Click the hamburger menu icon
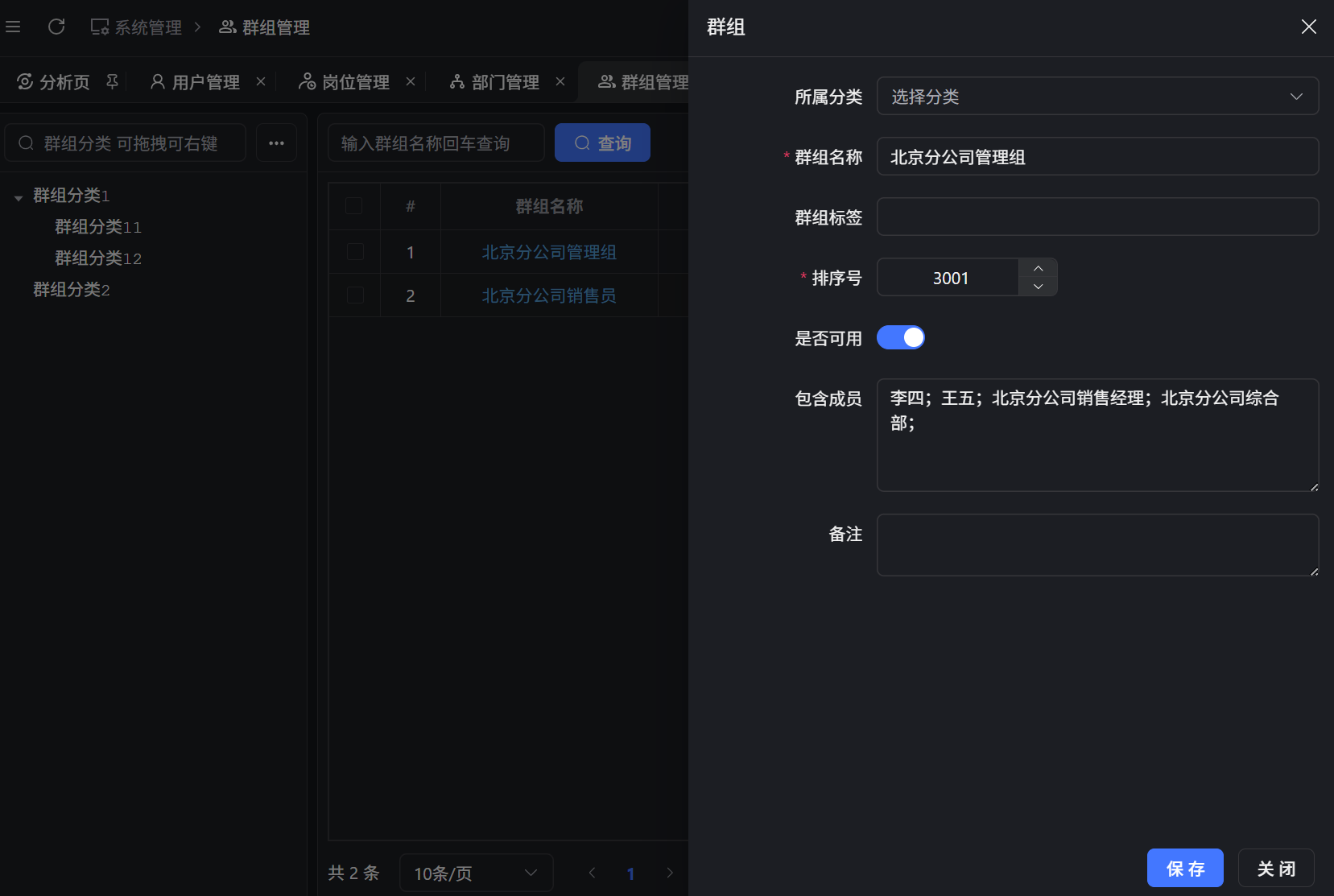The height and width of the screenshot is (896, 1334). tap(13, 27)
